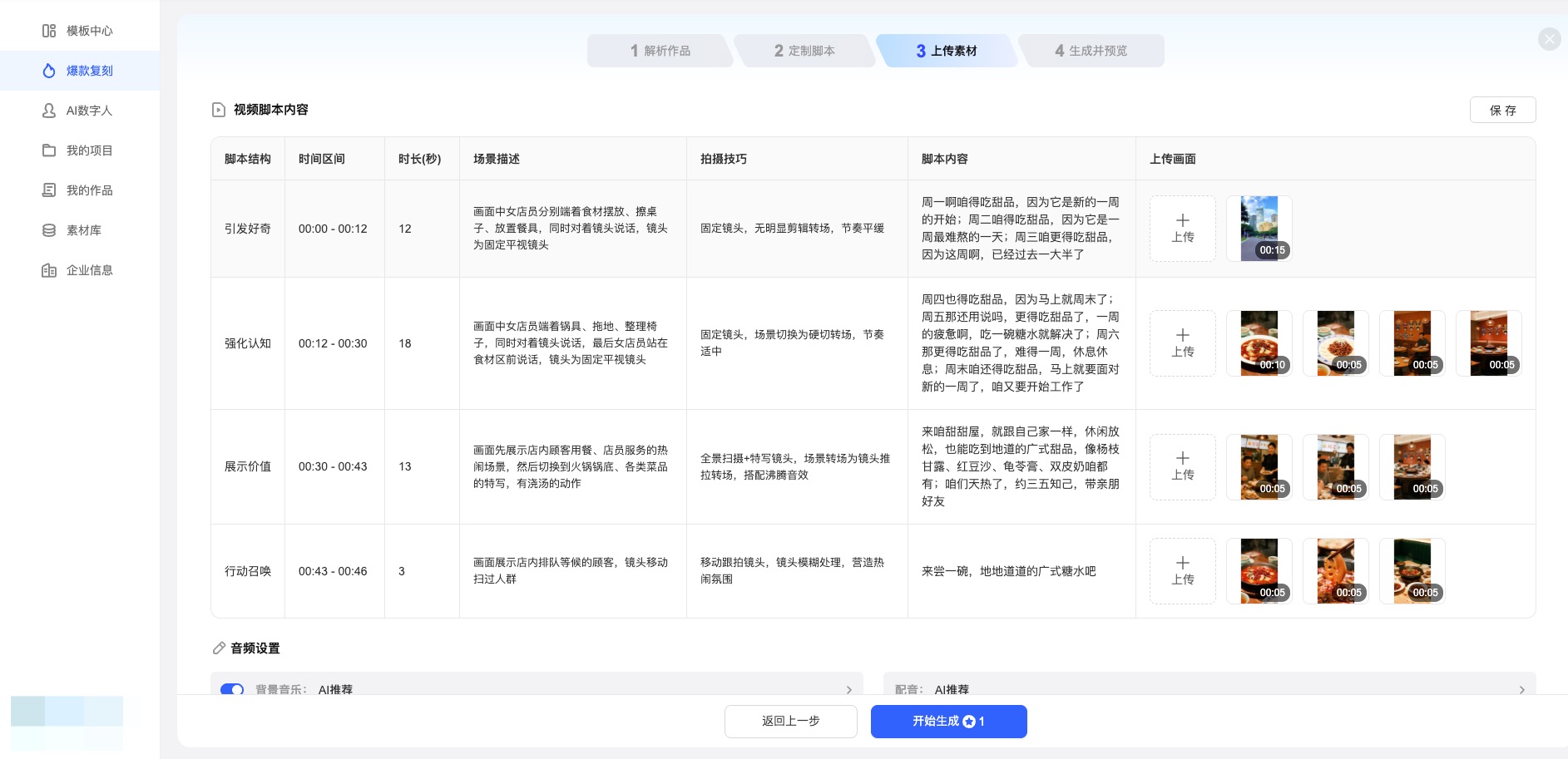This screenshot has height=759, width=1568.
Task: Go to step 2 定制脚本 tab
Action: pos(804,51)
